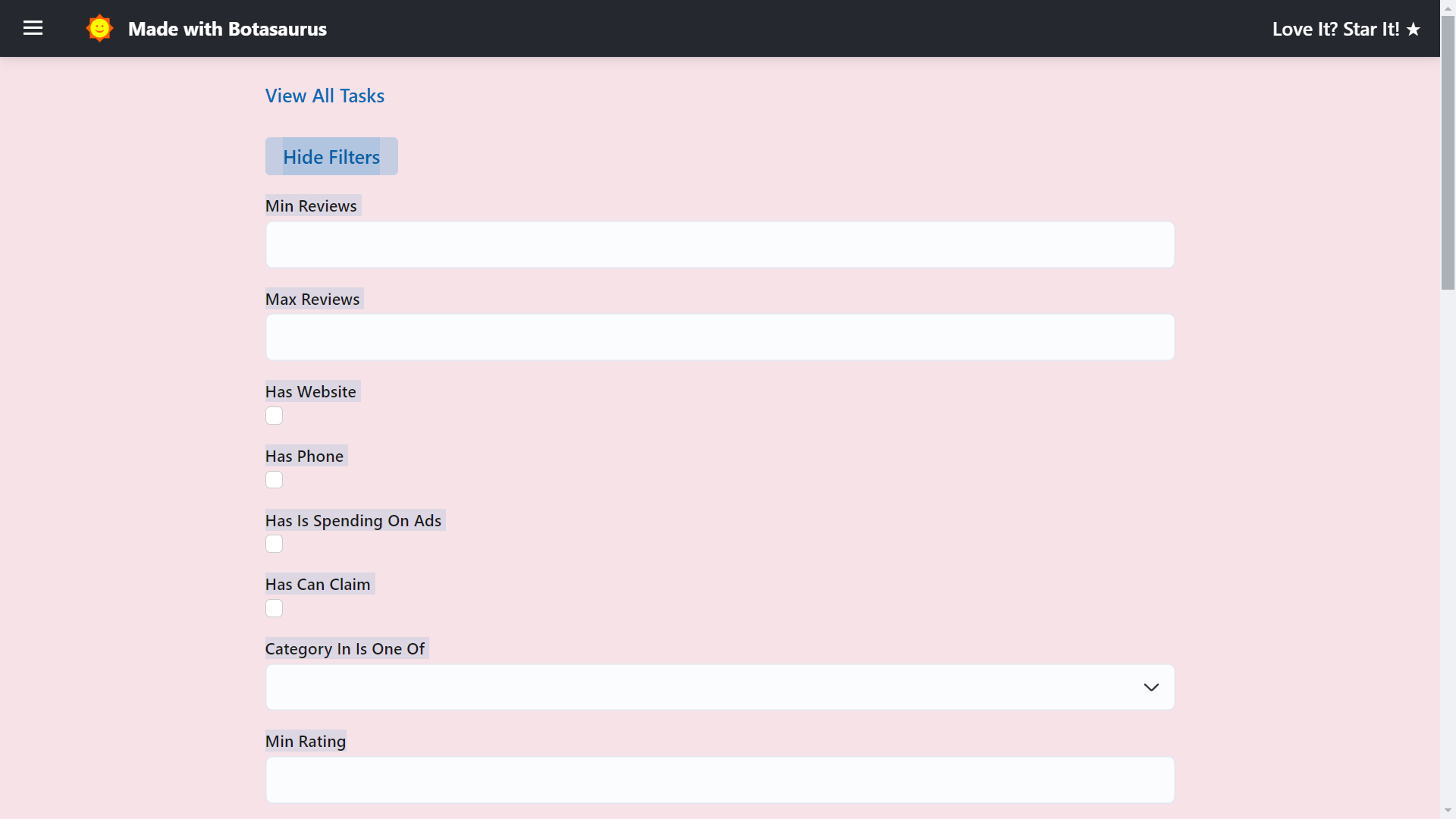Click the Botasaurus sun logo
1456x819 pixels.
[x=99, y=29]
